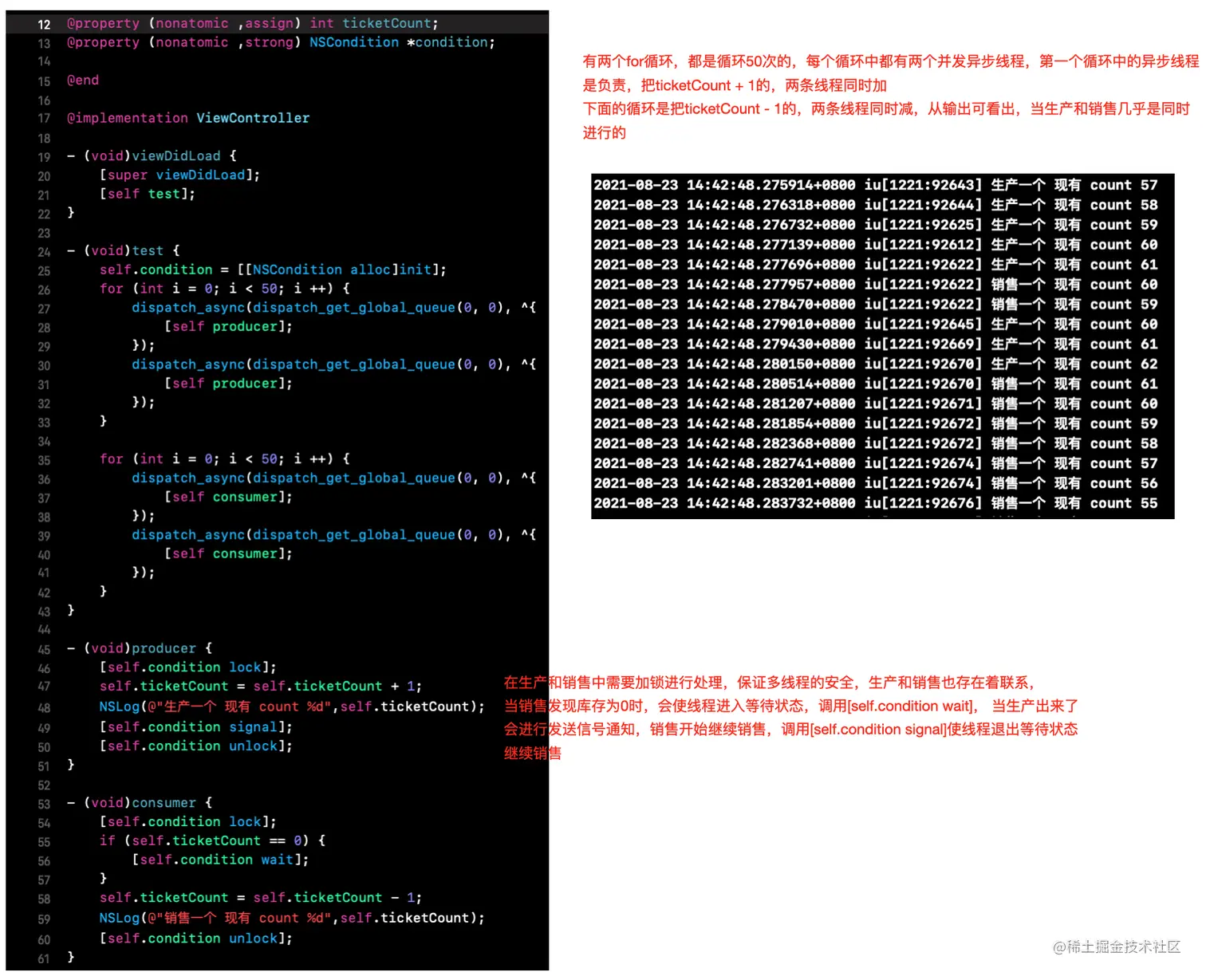The width and height of the screenshot is (1206, 980).
Task: Click the @end keyword on line 15
Action: [x=83, y=81]
